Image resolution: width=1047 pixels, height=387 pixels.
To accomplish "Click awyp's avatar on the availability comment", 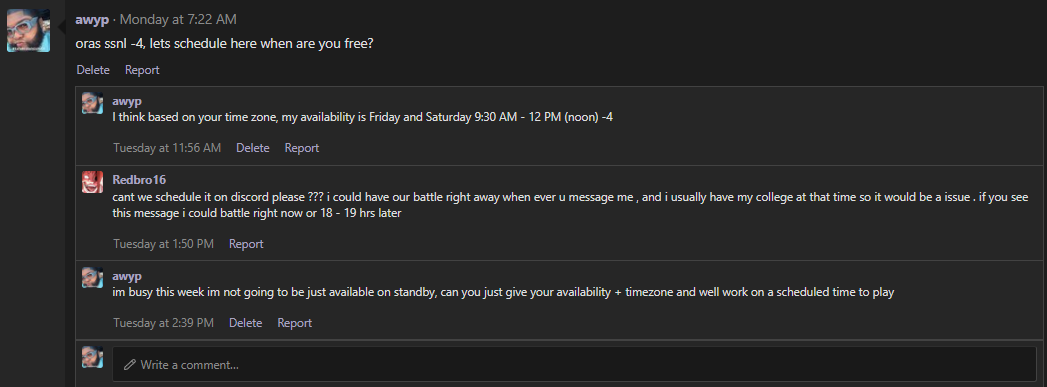I will pyautogui.click(x=92, y=103).
